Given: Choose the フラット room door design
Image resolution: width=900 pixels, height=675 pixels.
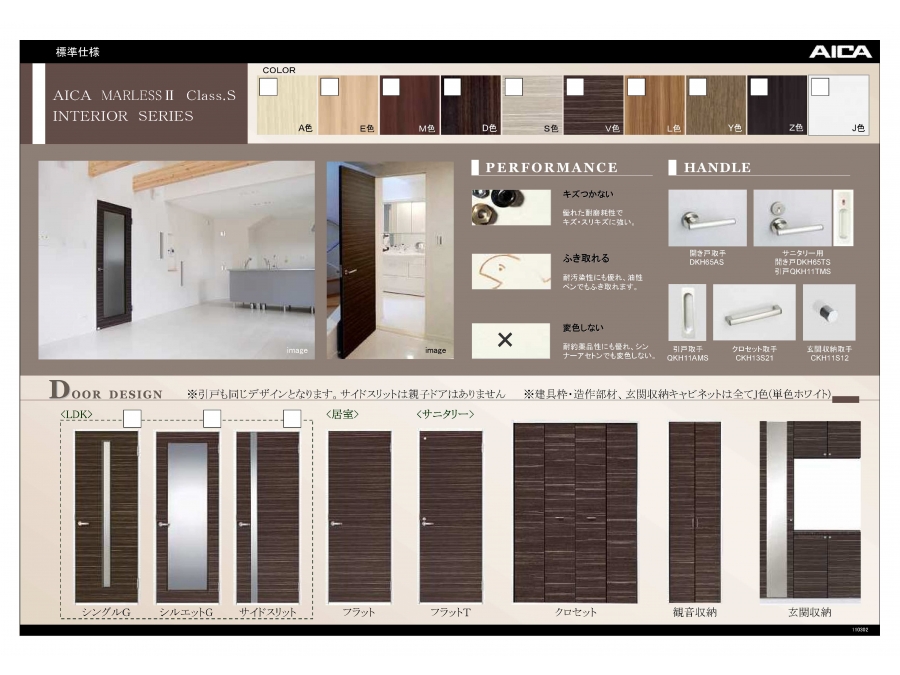Looking at the screenshot, I should click(x=359, y=517).
